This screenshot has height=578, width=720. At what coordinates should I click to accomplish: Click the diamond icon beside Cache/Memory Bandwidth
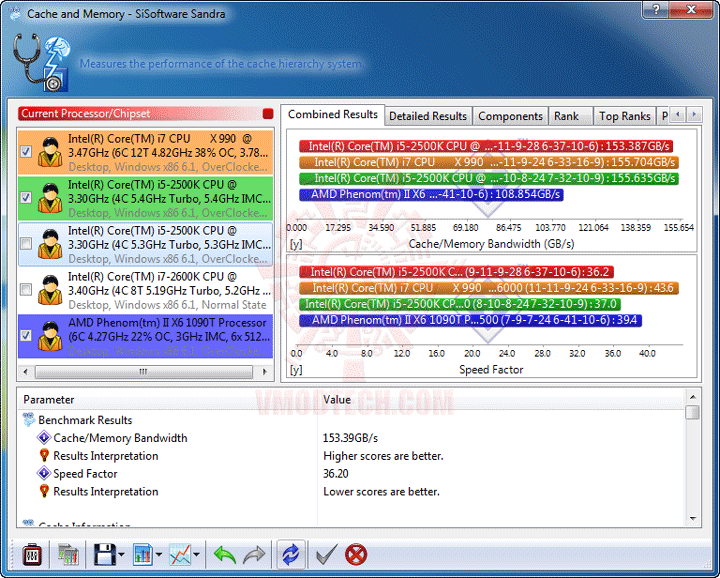[44, 438]
